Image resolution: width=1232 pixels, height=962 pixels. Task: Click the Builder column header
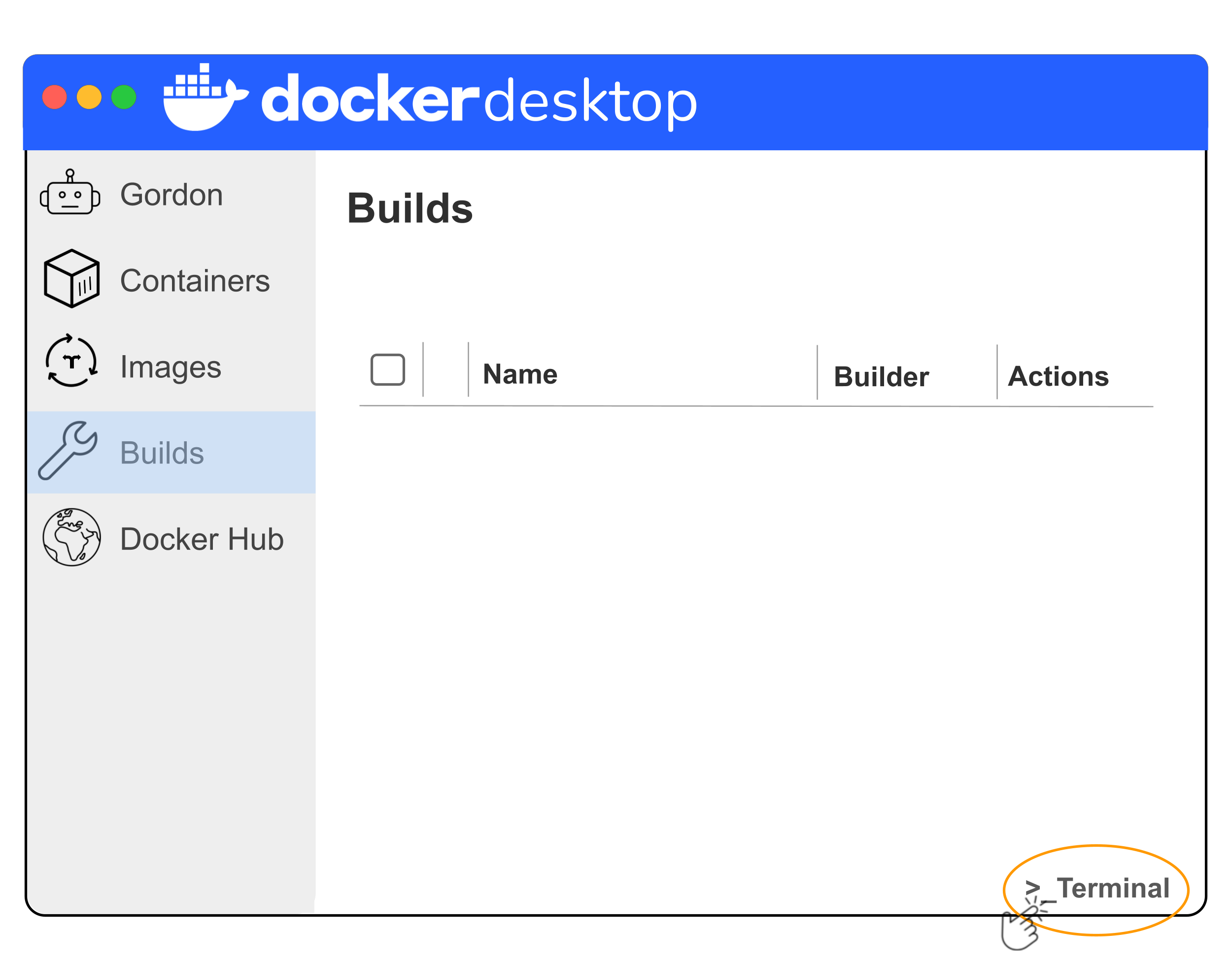click(x=882, y=377)
